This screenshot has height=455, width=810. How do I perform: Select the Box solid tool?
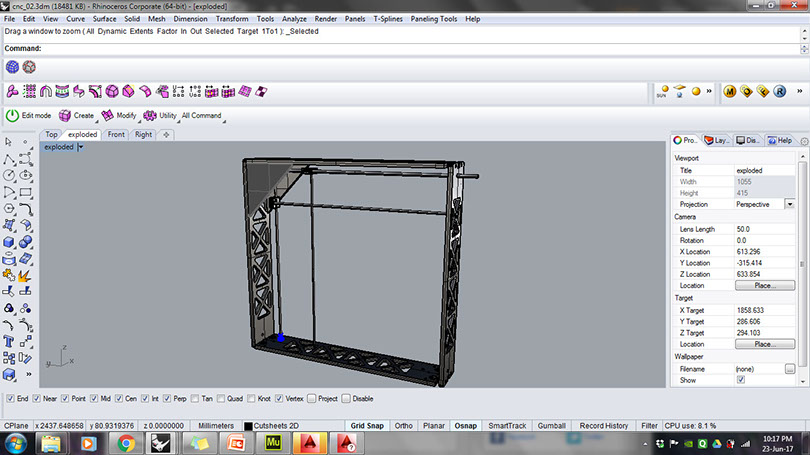click(8, 242)
